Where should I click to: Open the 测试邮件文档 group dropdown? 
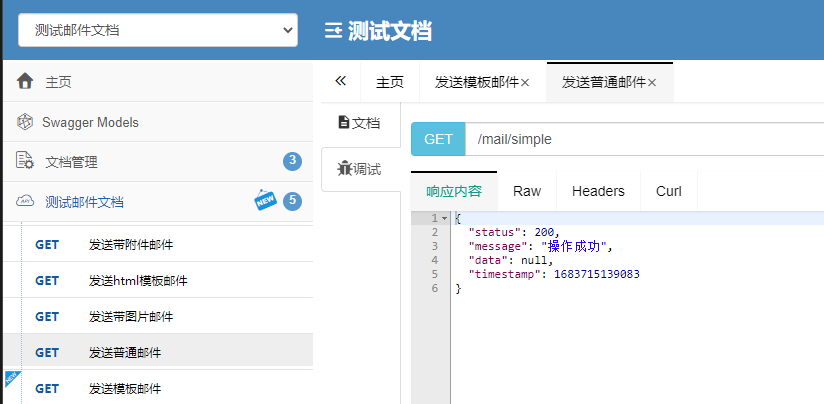pos(157,30)
